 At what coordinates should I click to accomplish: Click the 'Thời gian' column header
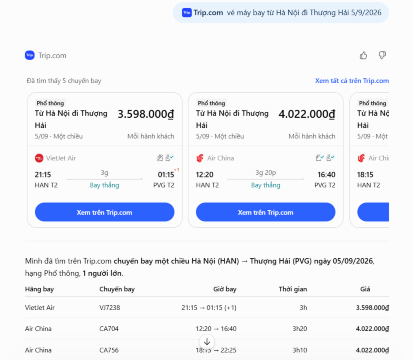click(x=293, y=289)
